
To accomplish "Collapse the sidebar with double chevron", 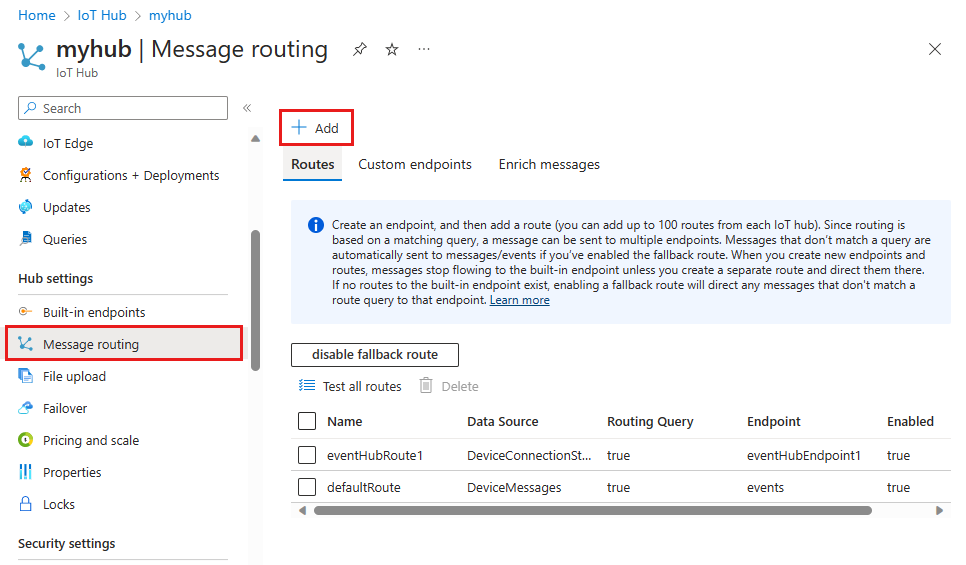I will (x=247, y=108).
